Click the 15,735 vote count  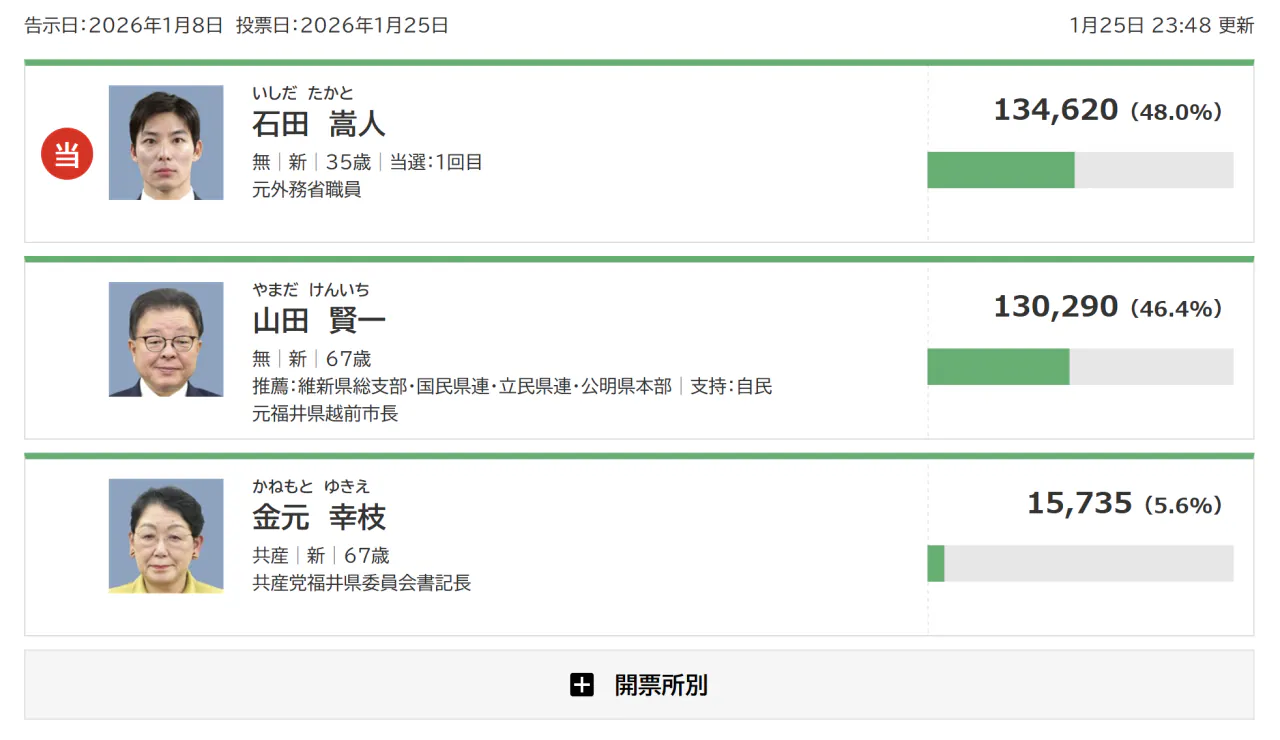click(1079, 504)
